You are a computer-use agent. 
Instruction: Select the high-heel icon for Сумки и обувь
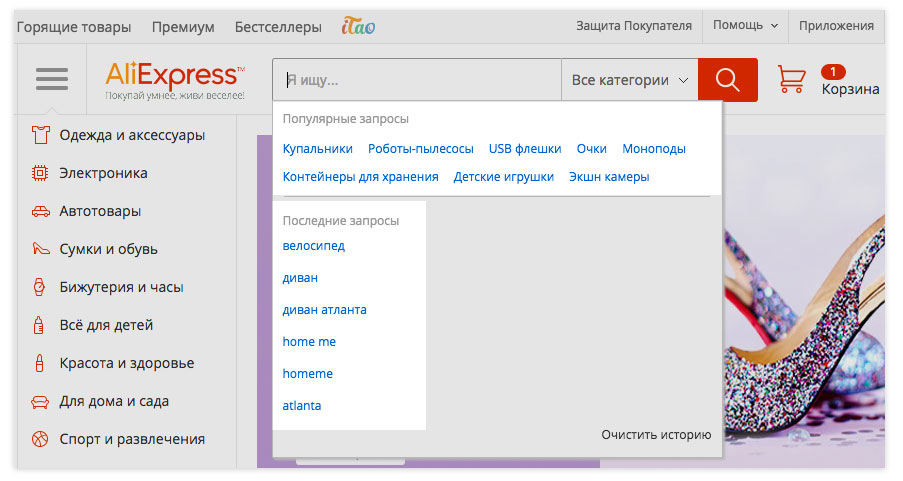(41, 249)
